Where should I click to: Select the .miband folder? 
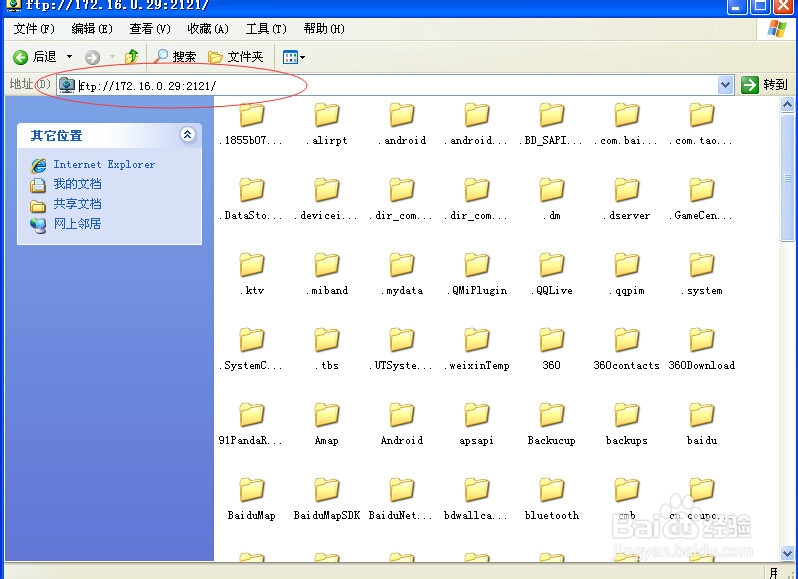(x=326, y=275)
